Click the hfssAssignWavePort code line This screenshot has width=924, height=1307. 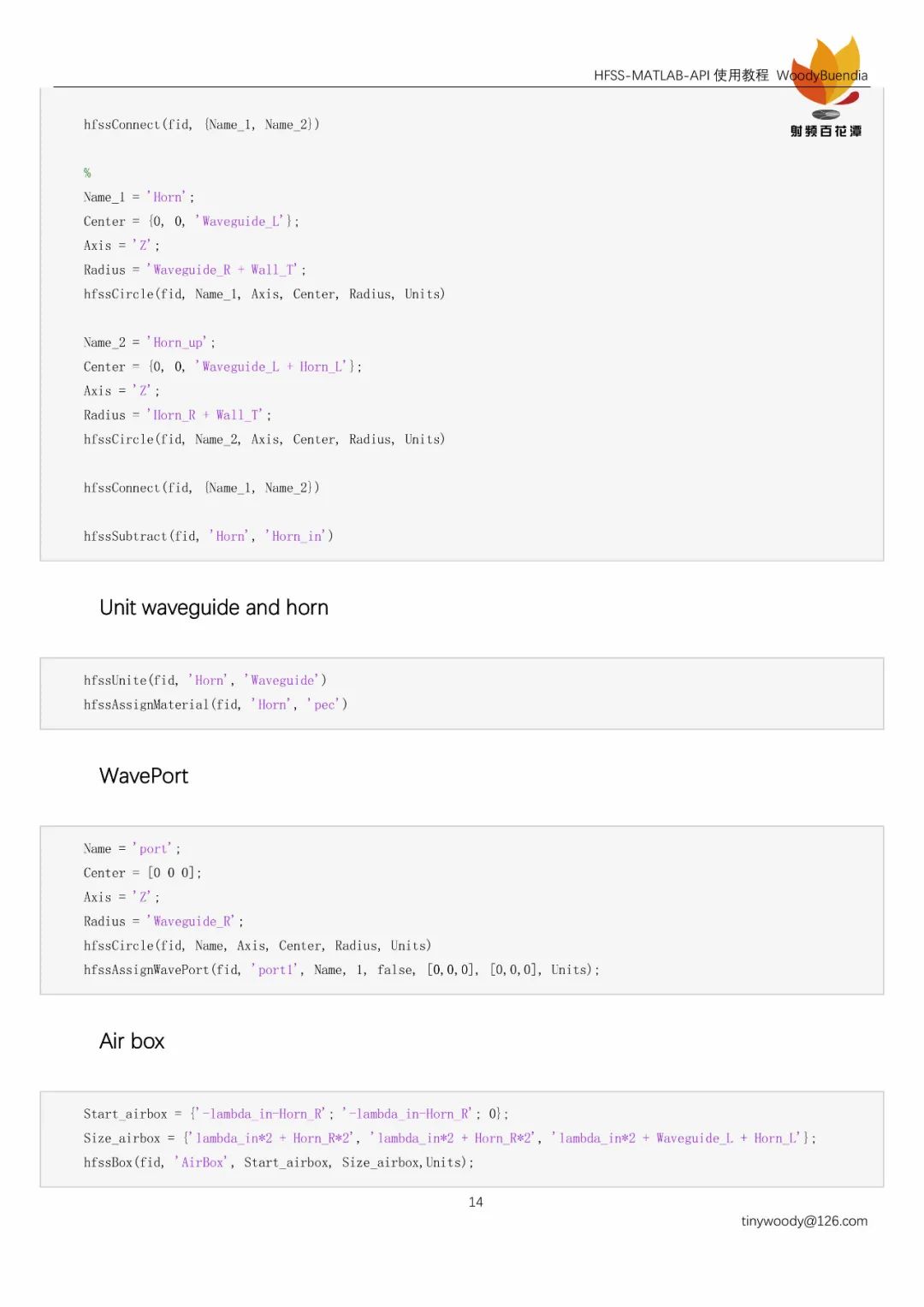click(341, 970)
